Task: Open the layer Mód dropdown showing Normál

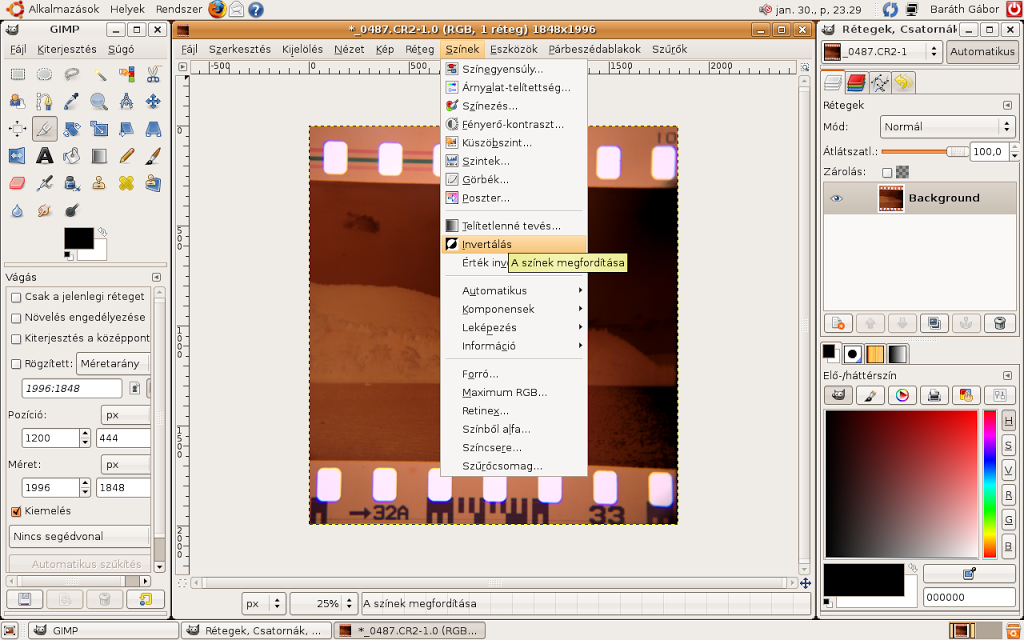Action: click(x=947, y=127)
